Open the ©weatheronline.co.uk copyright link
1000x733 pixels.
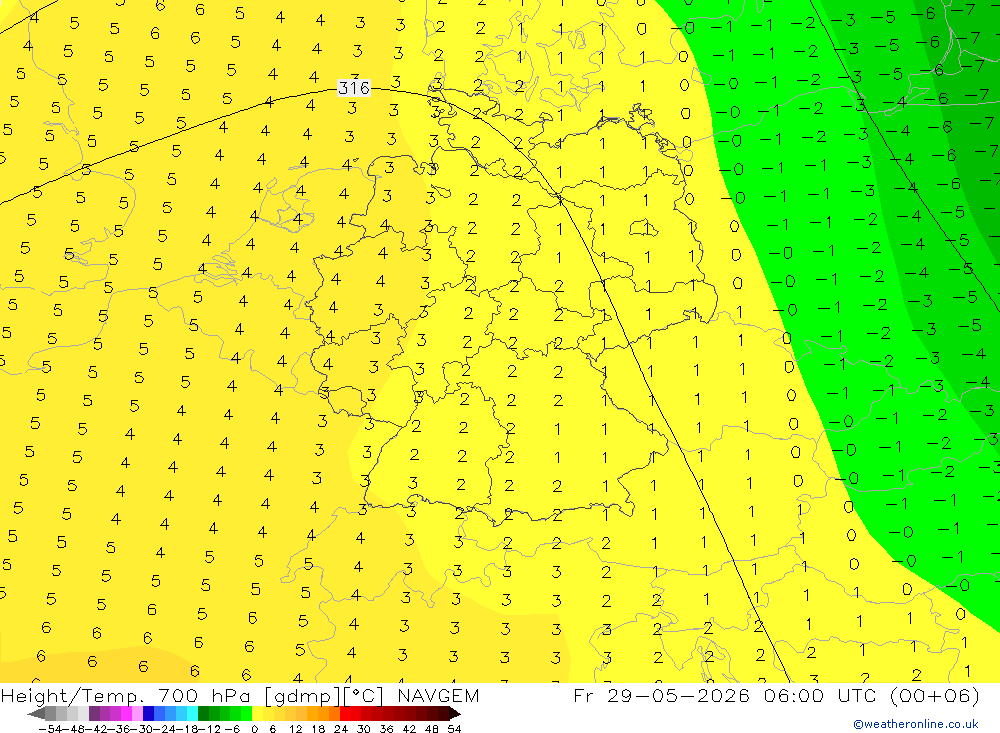coord(915,724)
